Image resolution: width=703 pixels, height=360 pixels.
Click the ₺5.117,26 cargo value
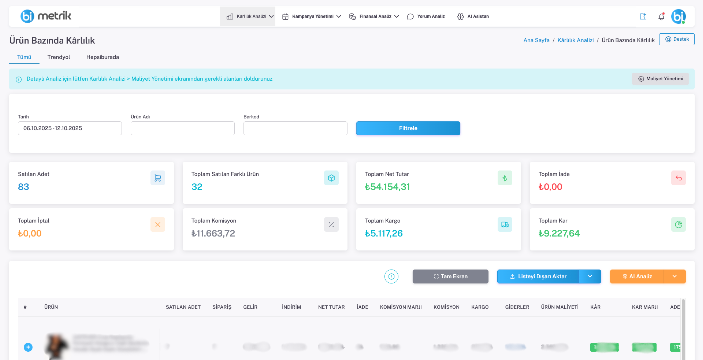[x=384, y=234]
